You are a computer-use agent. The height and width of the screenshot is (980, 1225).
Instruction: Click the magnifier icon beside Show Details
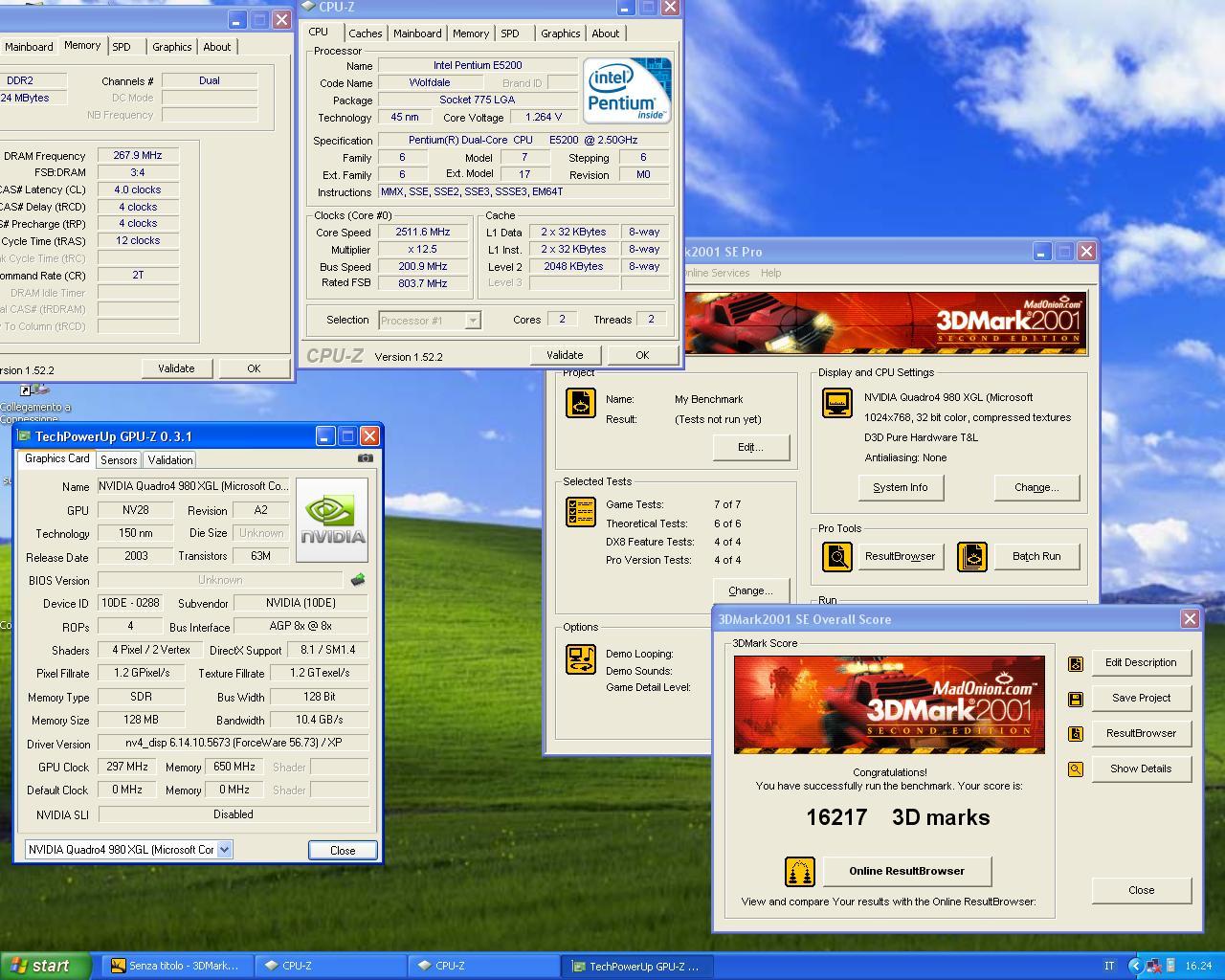click(x=1076, y=769)
